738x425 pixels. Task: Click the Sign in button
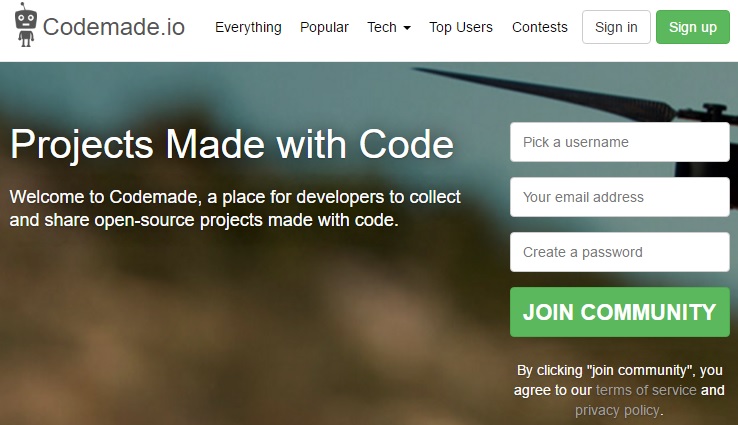tap(616, 27)
